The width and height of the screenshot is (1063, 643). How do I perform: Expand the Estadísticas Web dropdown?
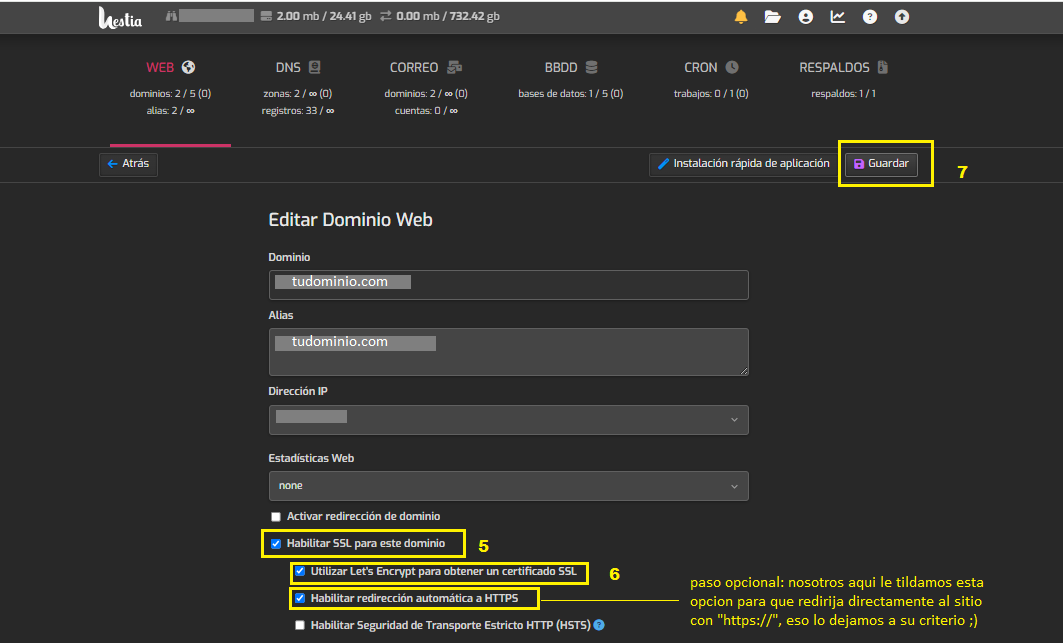click(x=508, y=486)
